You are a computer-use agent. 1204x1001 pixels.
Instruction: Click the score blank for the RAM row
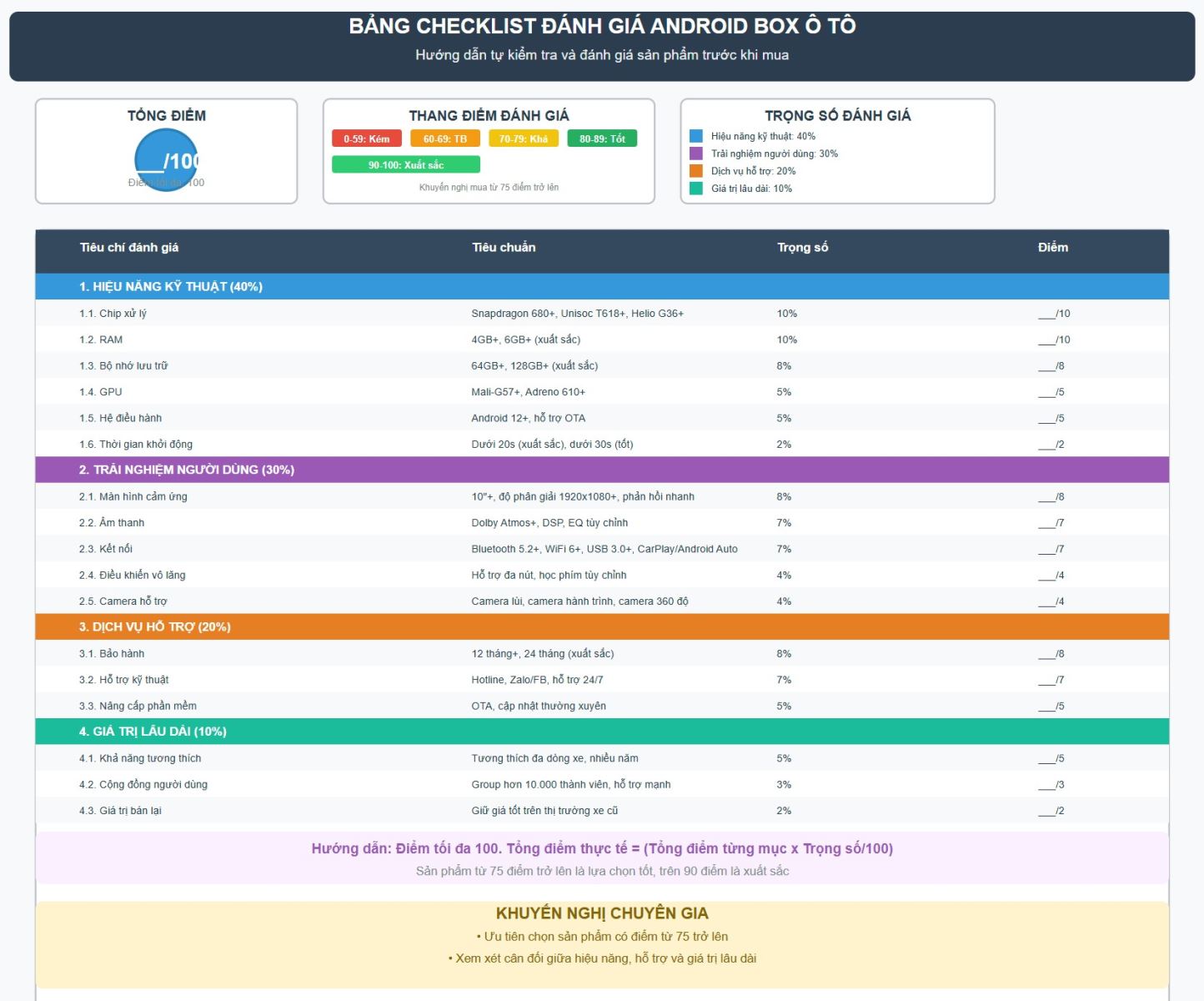pyautogui.click(x=1054, y=340)
